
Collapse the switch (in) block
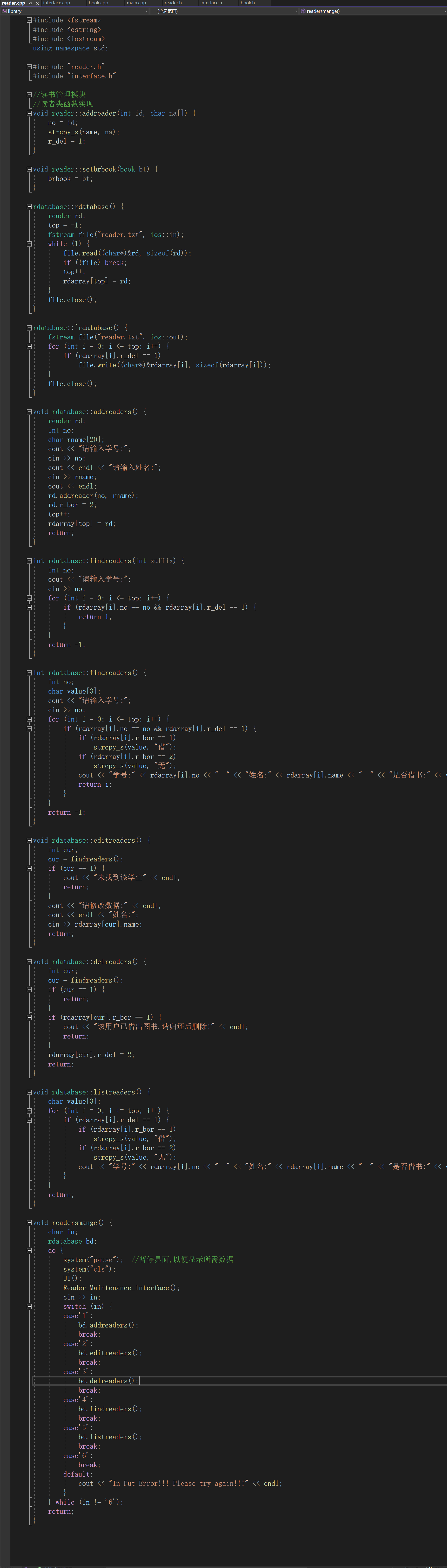point(29,1306)
